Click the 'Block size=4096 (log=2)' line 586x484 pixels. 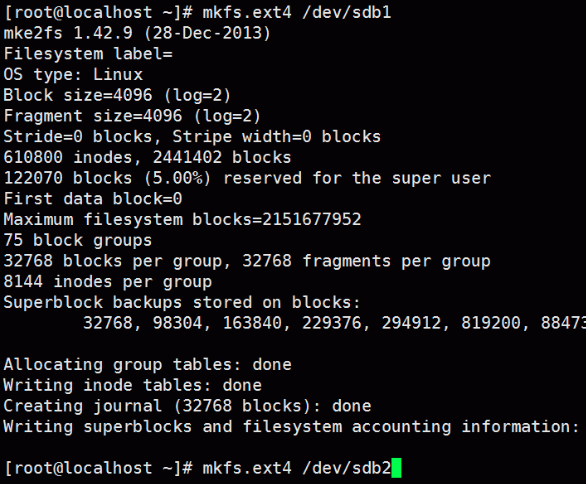click(x=117, y=95)
